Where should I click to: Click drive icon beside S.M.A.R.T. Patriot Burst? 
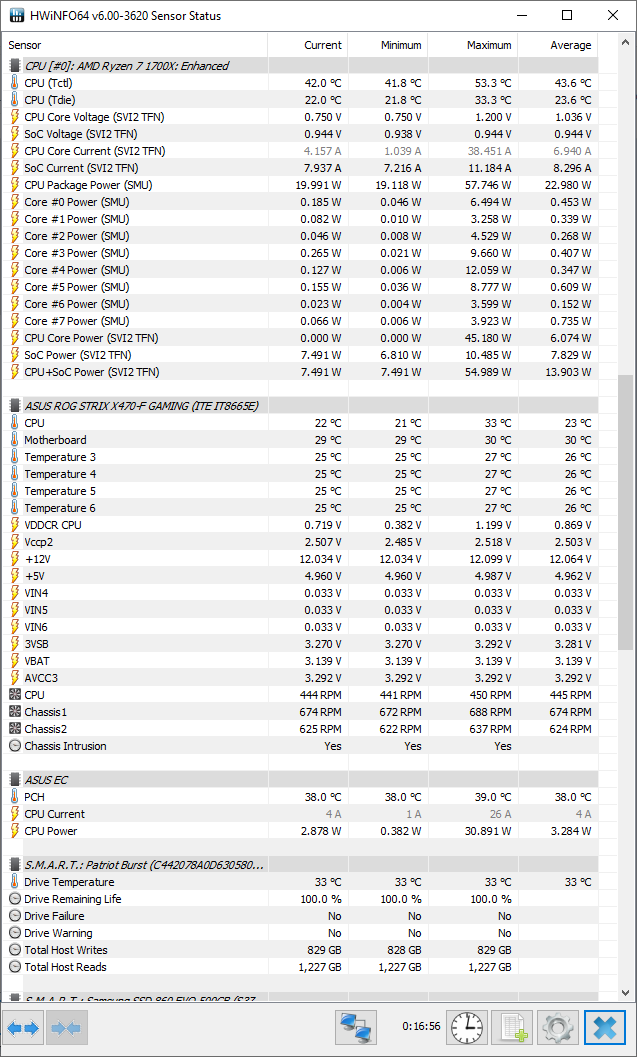(x=14, y=865)
